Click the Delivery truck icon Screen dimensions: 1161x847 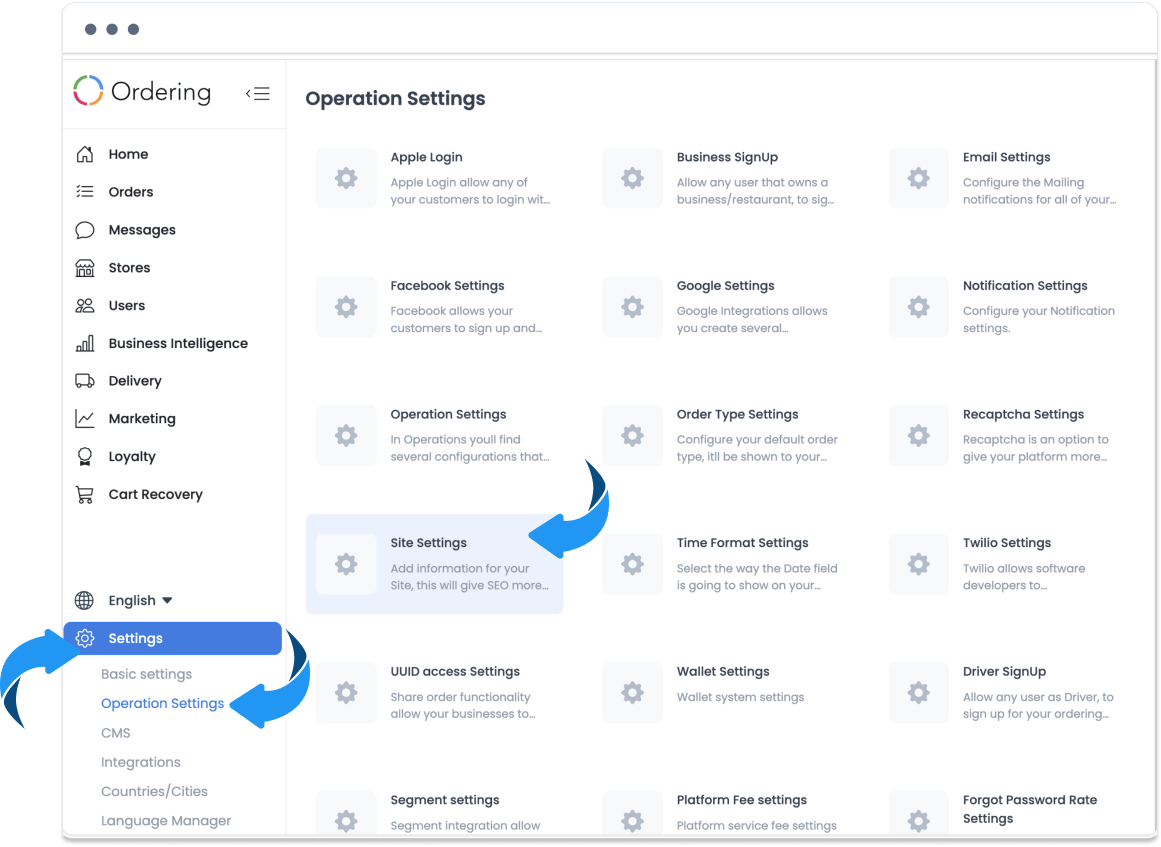[x=84, y=381]
